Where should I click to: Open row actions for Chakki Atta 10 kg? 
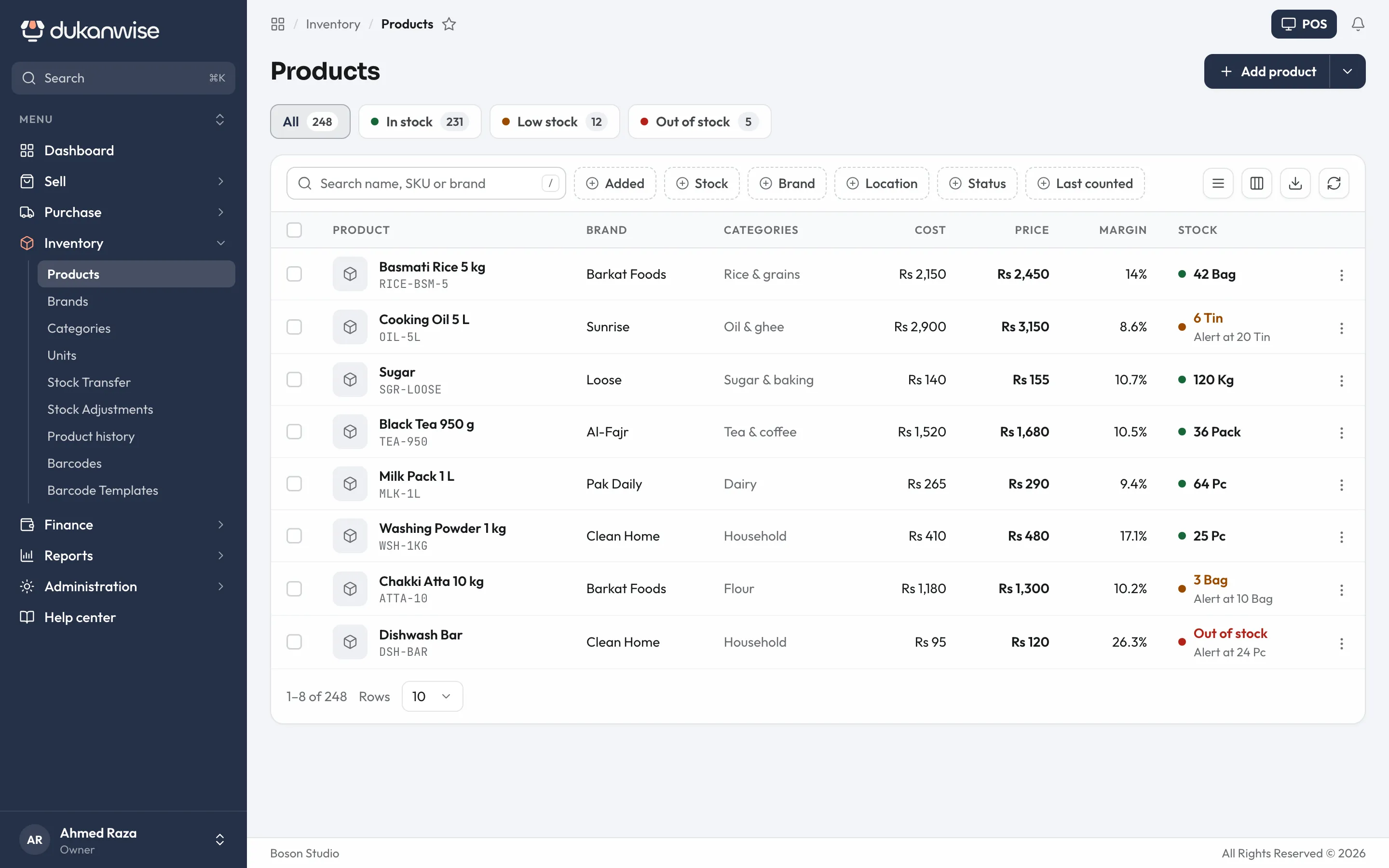(x=1341, y=590)
